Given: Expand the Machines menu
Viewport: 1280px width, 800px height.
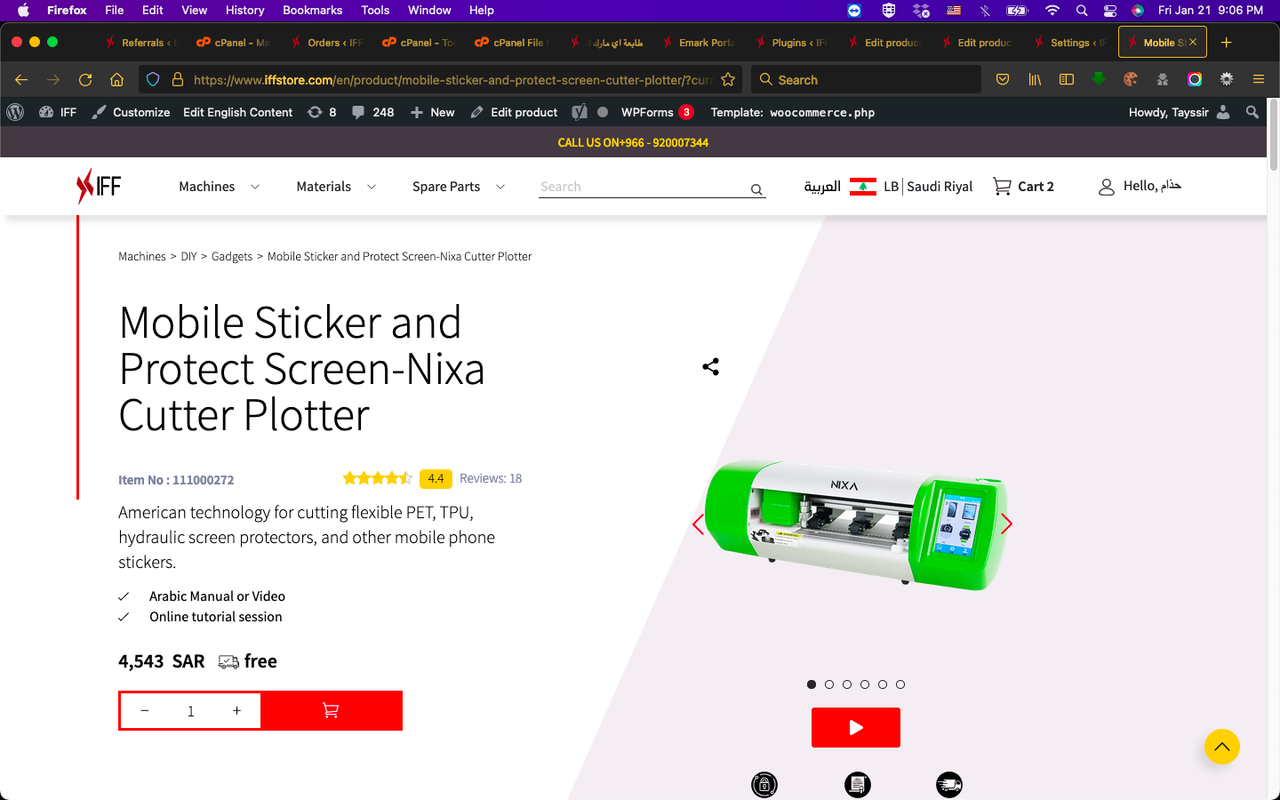Looking at the screenshot, I should 219,186.
